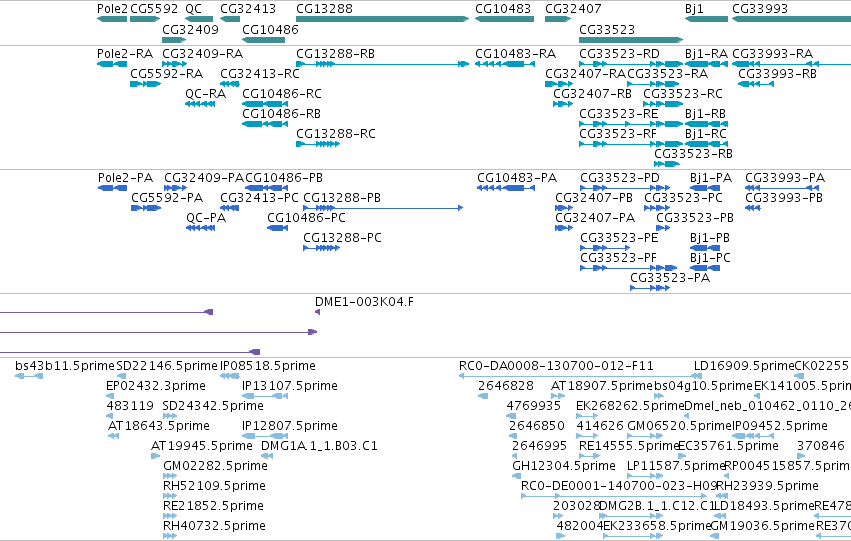This screenshot has width=851, height=541.
Task: Click the QC-RA transcript label
Action: click(x=206, y=94)
